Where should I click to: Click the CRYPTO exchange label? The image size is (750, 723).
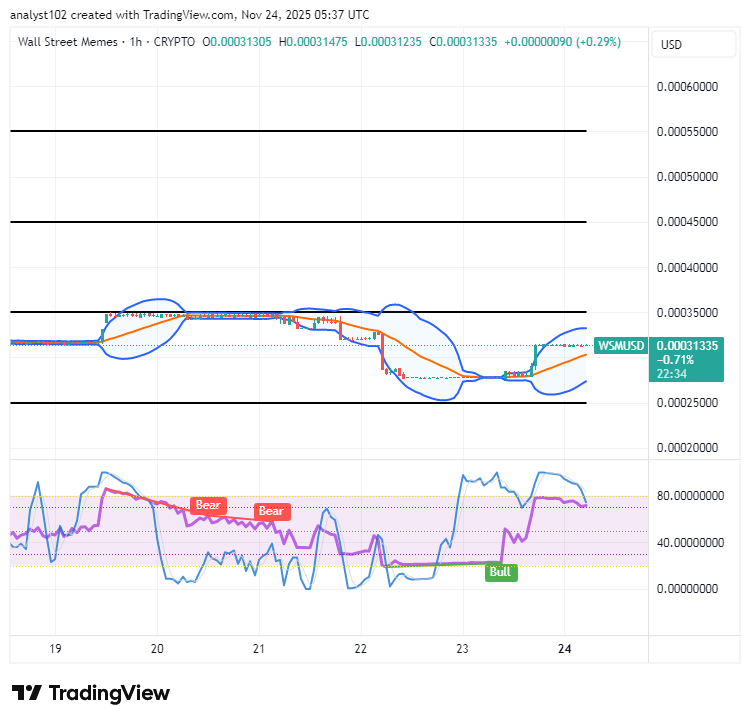pyautogui.click(x=174, y=42)
